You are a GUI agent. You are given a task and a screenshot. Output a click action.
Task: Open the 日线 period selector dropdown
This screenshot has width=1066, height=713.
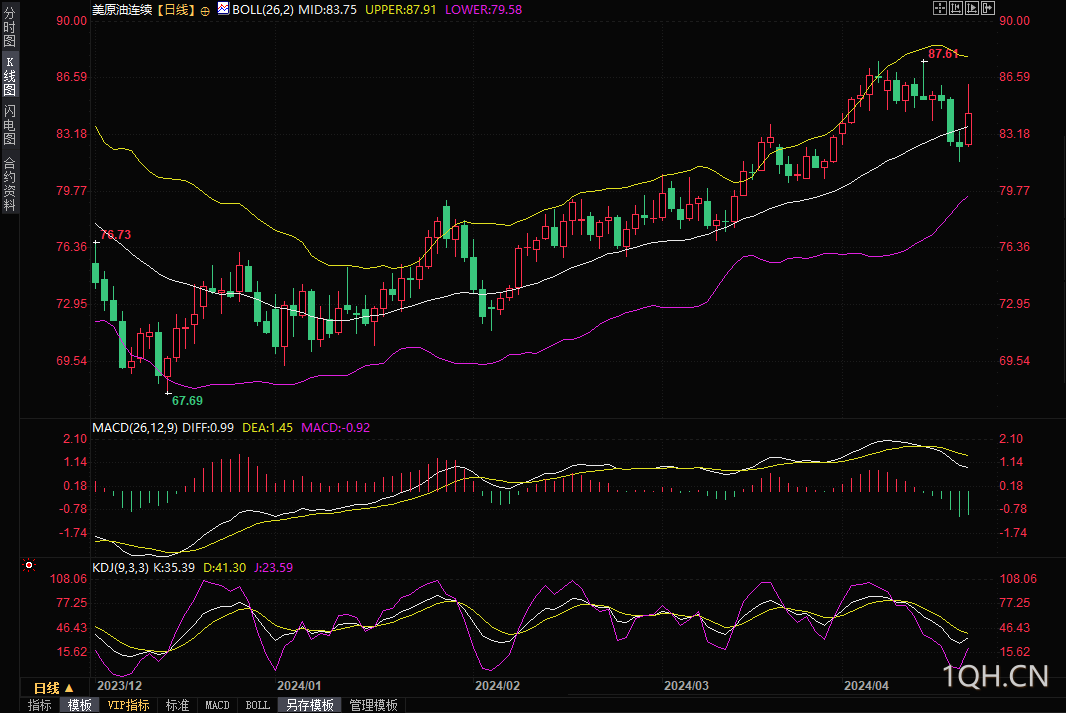coord(53,688)
